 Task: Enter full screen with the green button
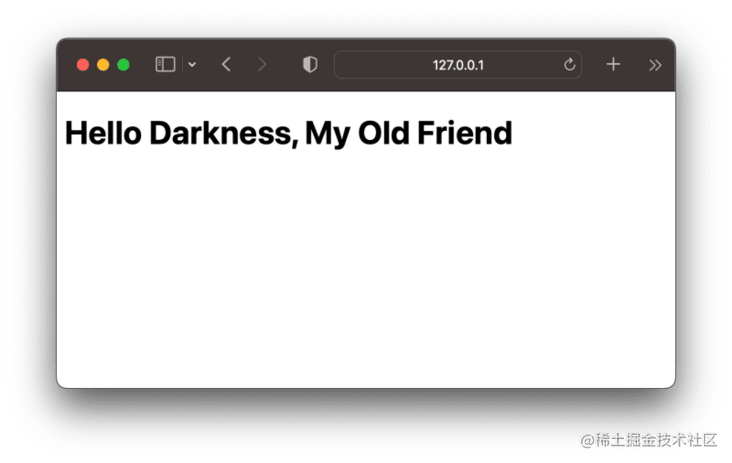coord(123,65)
